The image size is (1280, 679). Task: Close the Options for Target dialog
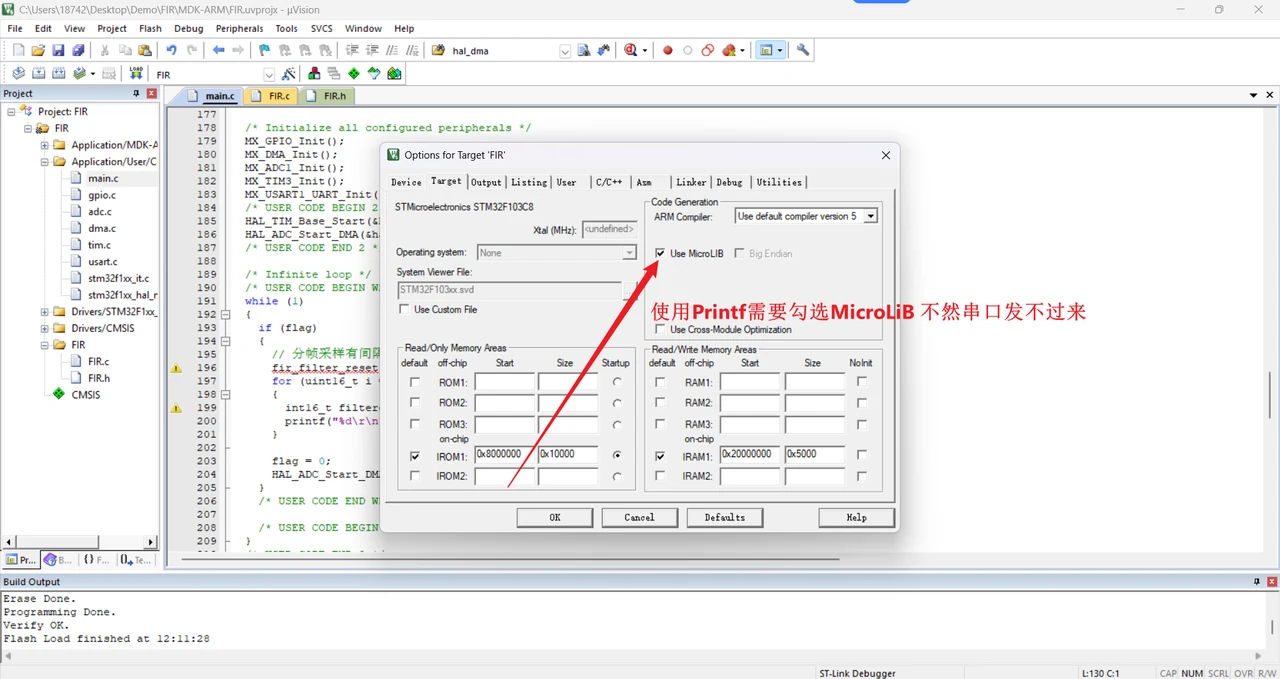[885, 155]
